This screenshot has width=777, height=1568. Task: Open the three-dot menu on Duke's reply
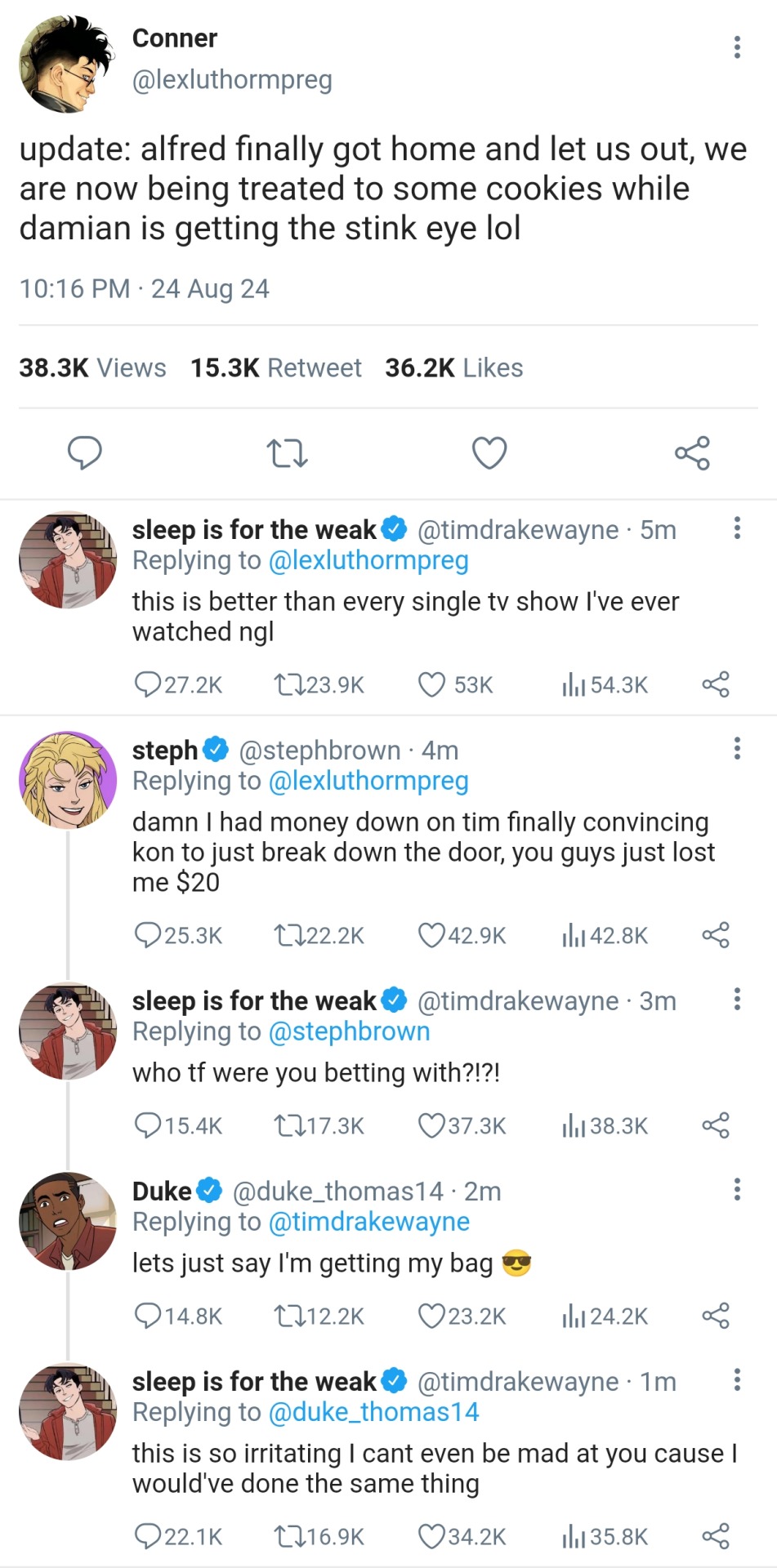(x=737, y=1189)
